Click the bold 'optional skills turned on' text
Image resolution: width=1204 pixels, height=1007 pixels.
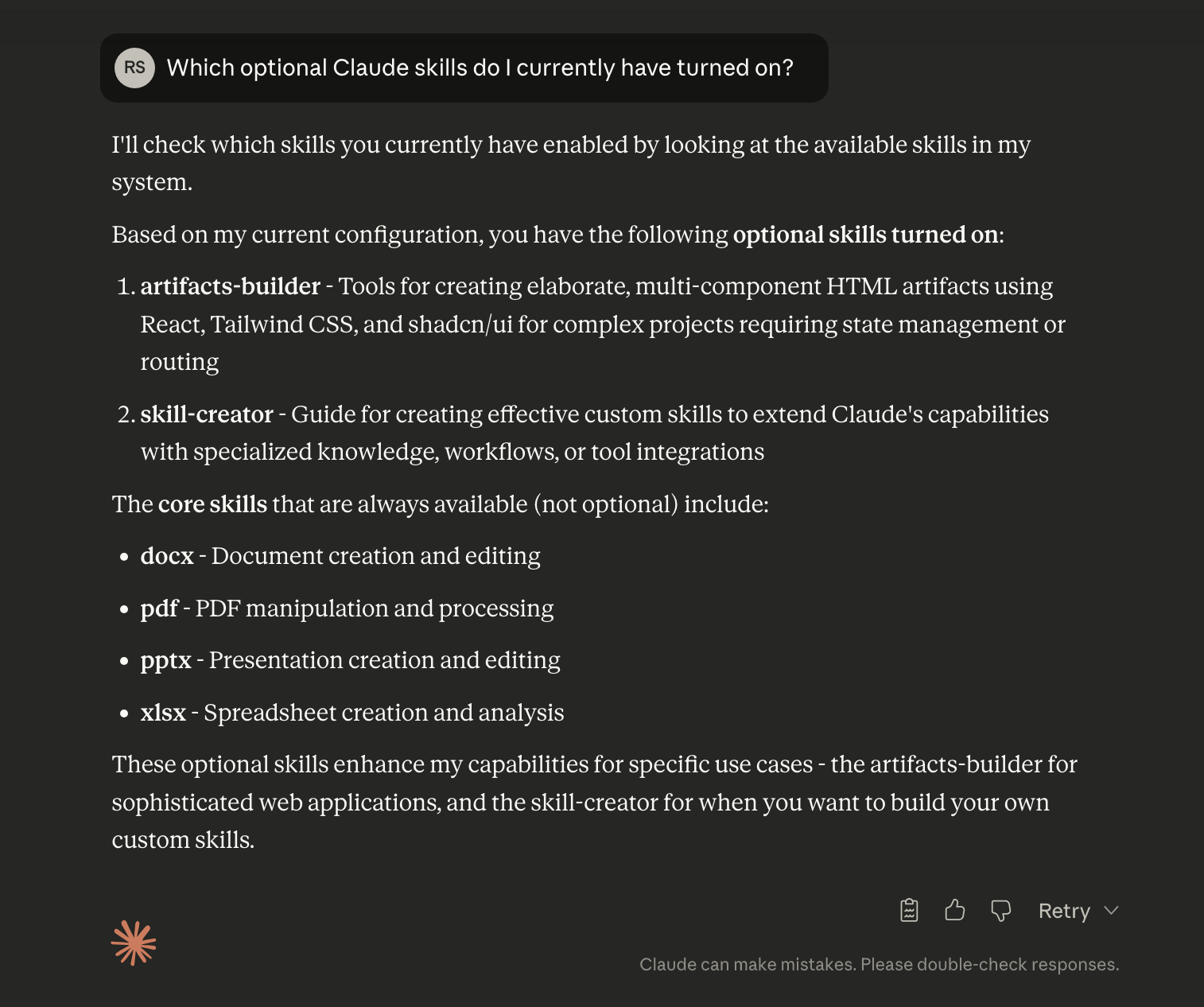(x=865, y=235)
